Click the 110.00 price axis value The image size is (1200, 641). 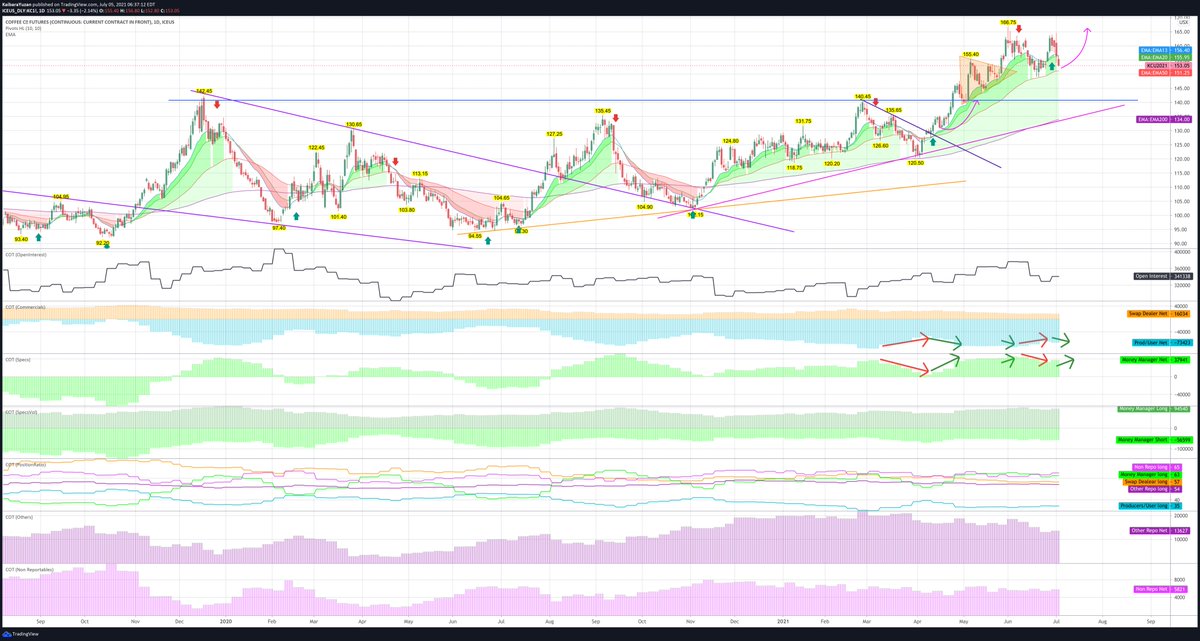click(x=1181, y=187)
